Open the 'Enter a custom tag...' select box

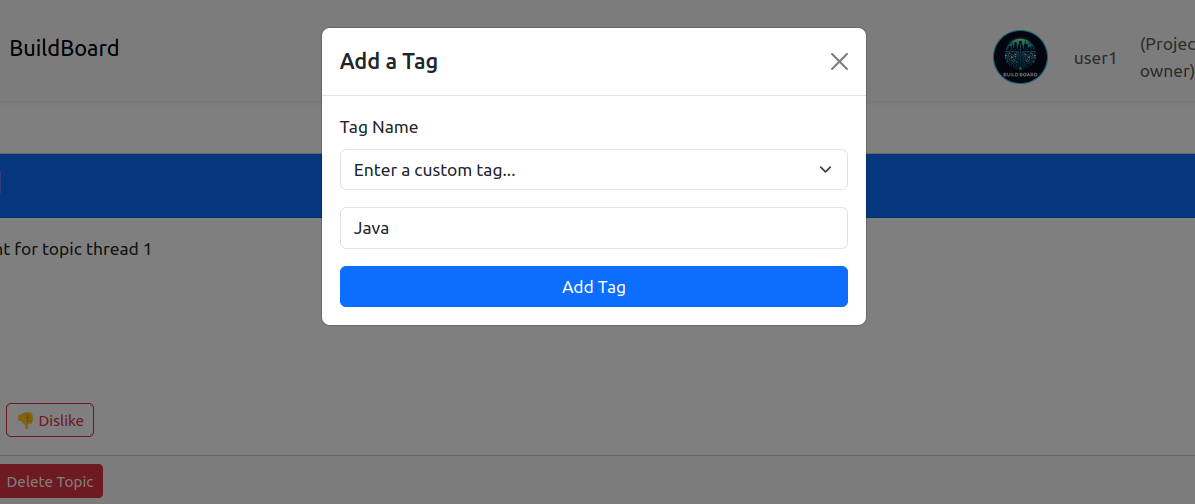(580, 170)
